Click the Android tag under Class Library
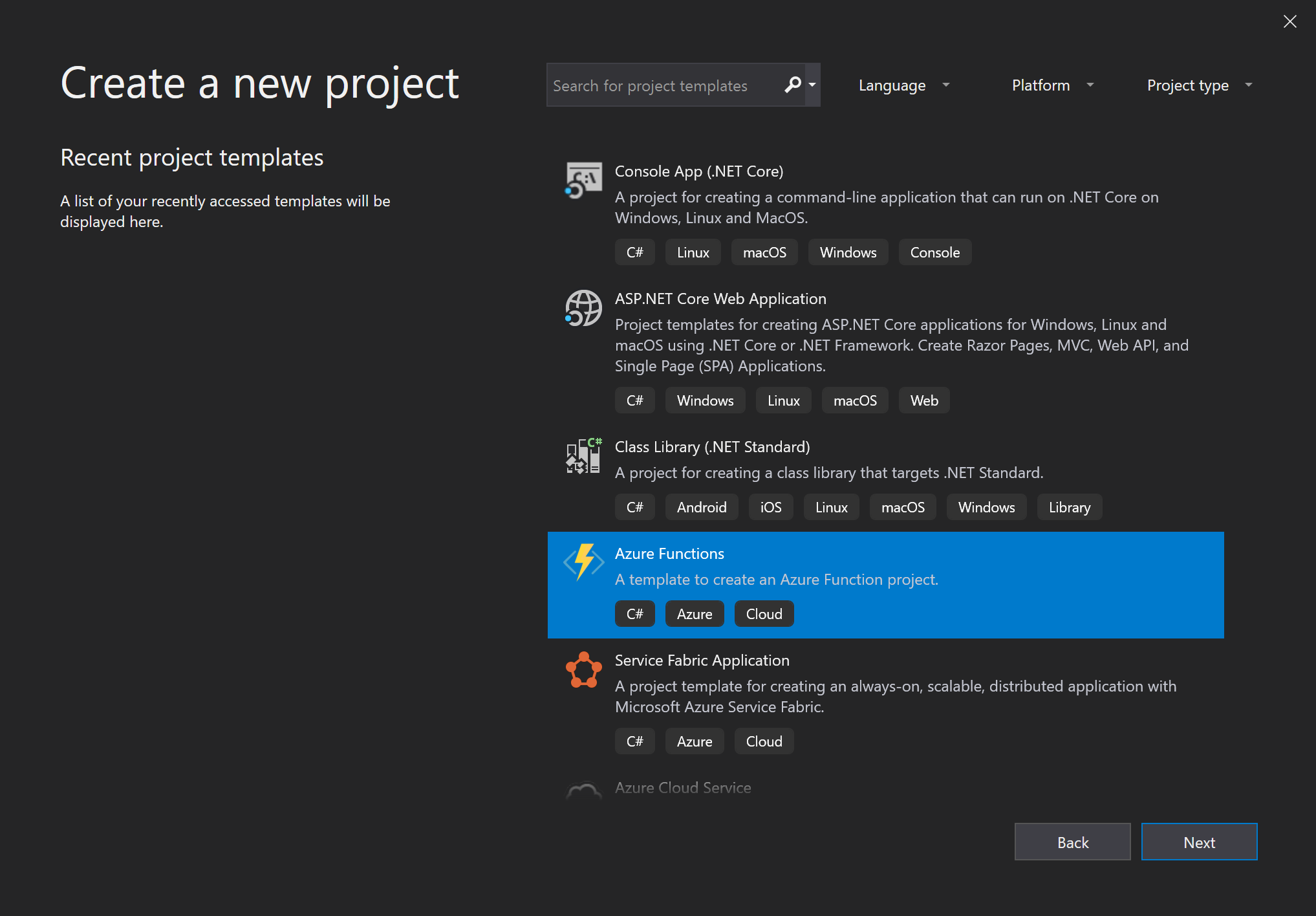The width and height of the screenshot is (1316, 916). click(702, 507)
